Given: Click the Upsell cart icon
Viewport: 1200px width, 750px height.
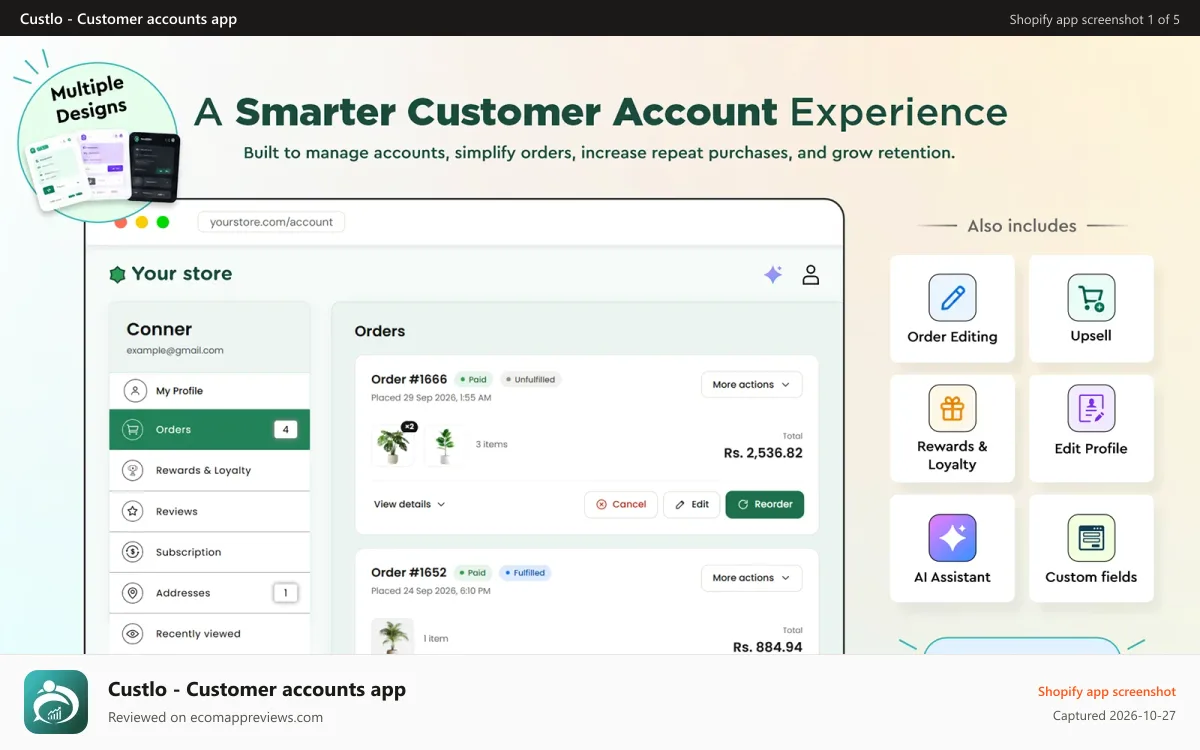Looking at the screenshot, I should click(1091, 298).
